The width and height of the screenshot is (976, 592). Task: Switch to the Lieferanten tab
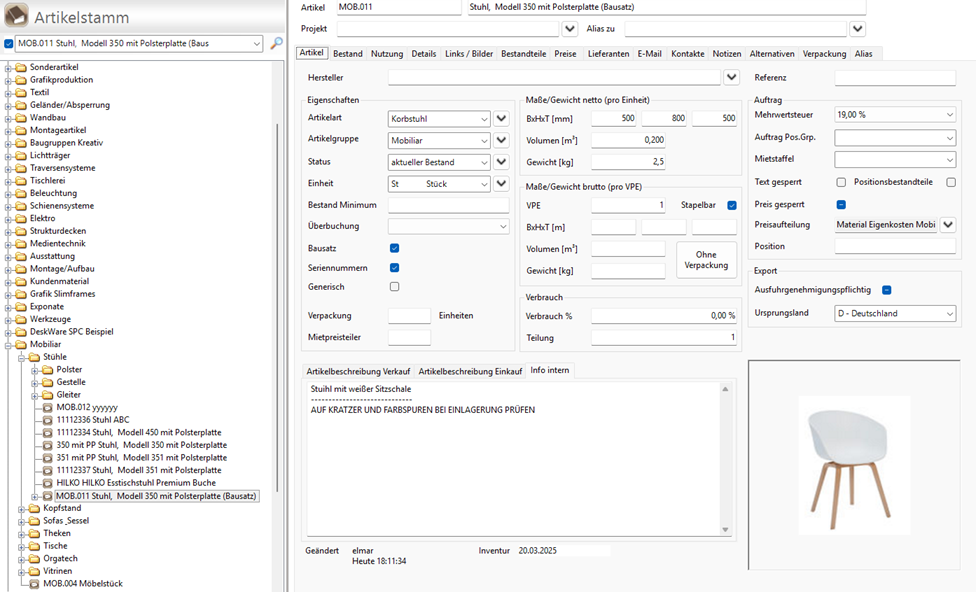click(x=609, y=54)
